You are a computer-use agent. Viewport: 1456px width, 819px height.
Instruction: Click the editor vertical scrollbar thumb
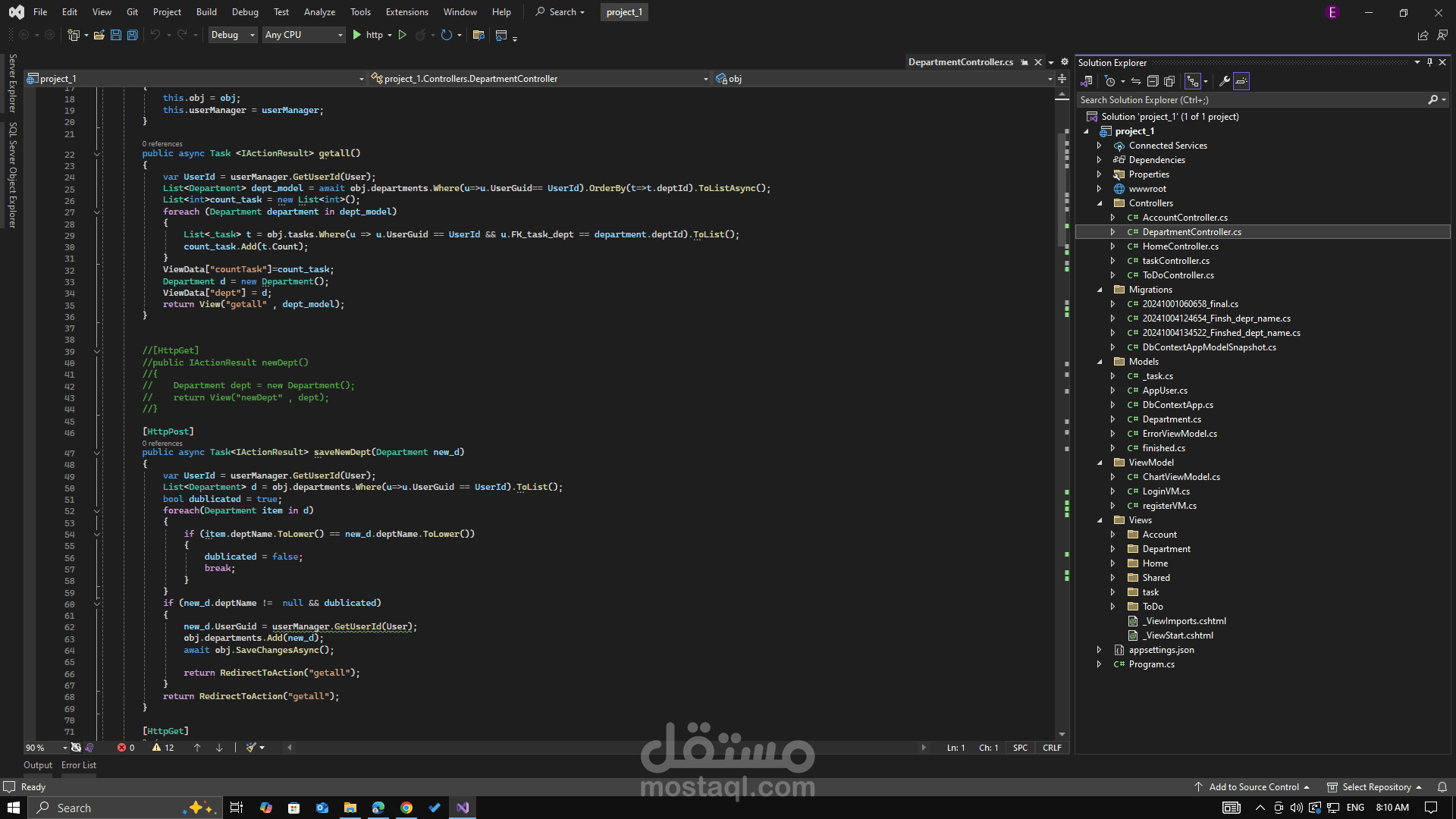(x=1062, y=190)
